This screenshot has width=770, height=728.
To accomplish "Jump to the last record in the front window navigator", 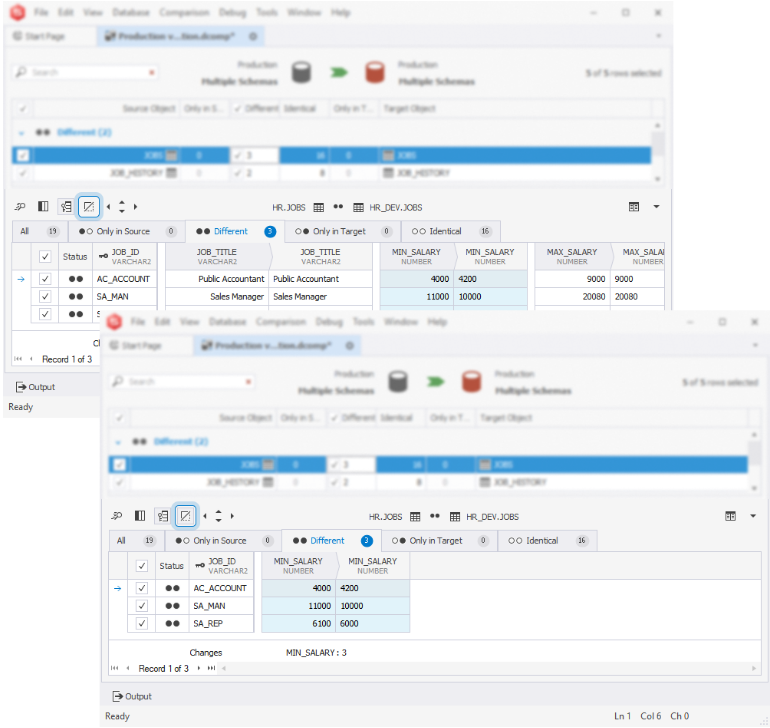I will [x=211, y=668].
